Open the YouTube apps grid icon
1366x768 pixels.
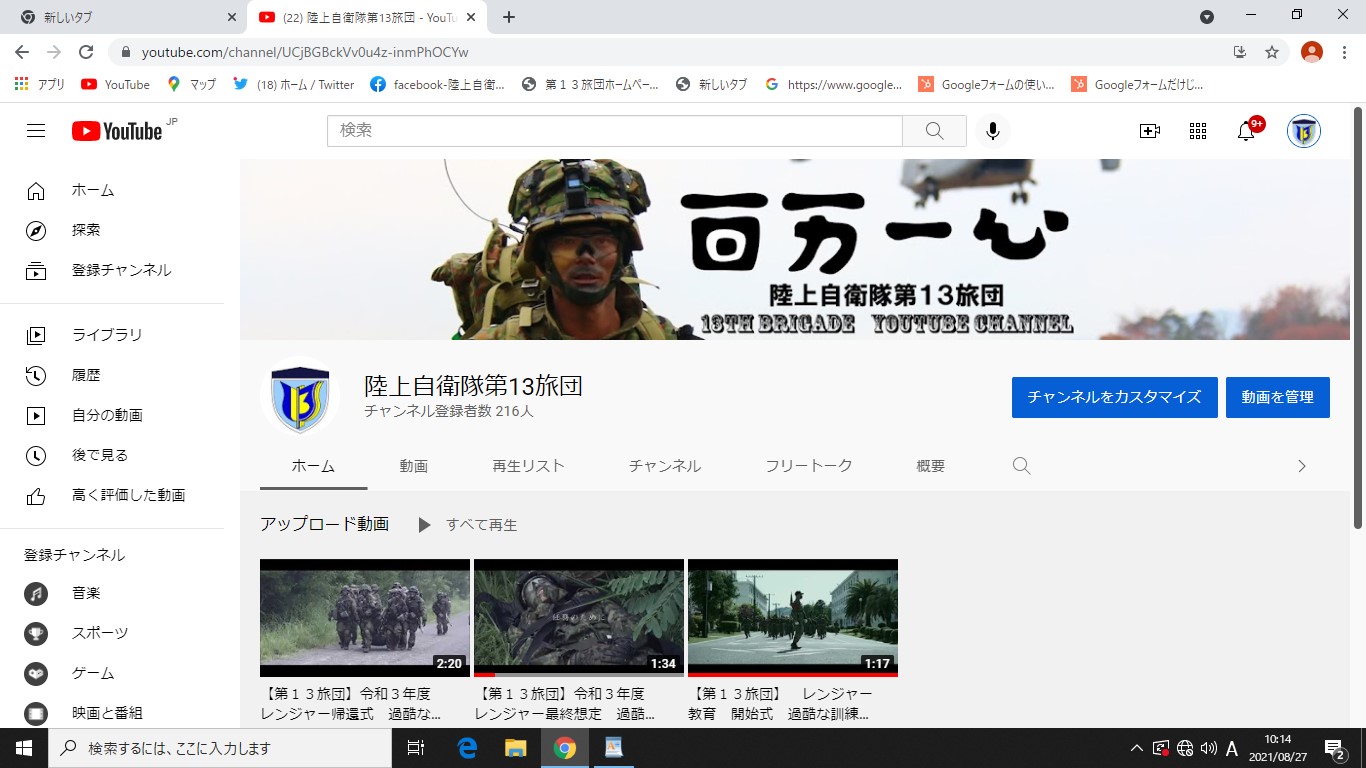point(1197,130)
